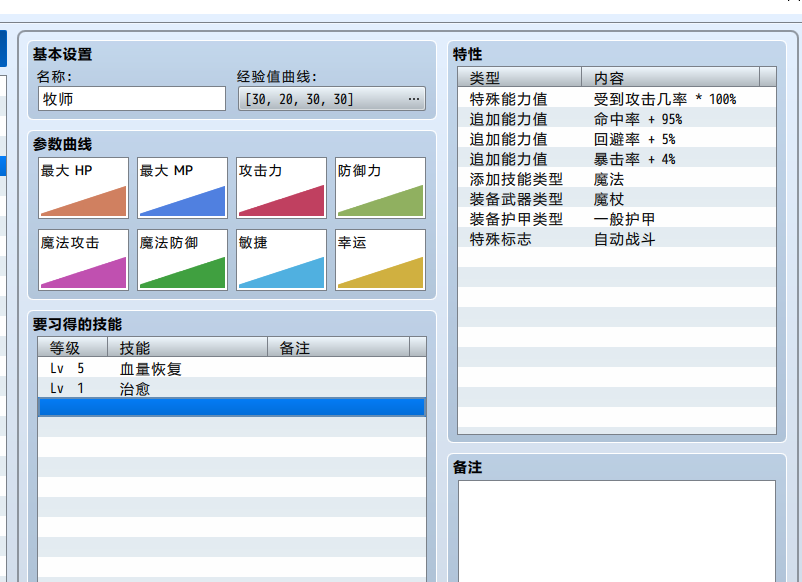Select the 回避率 + 5% trait row

tap(617, 139)
